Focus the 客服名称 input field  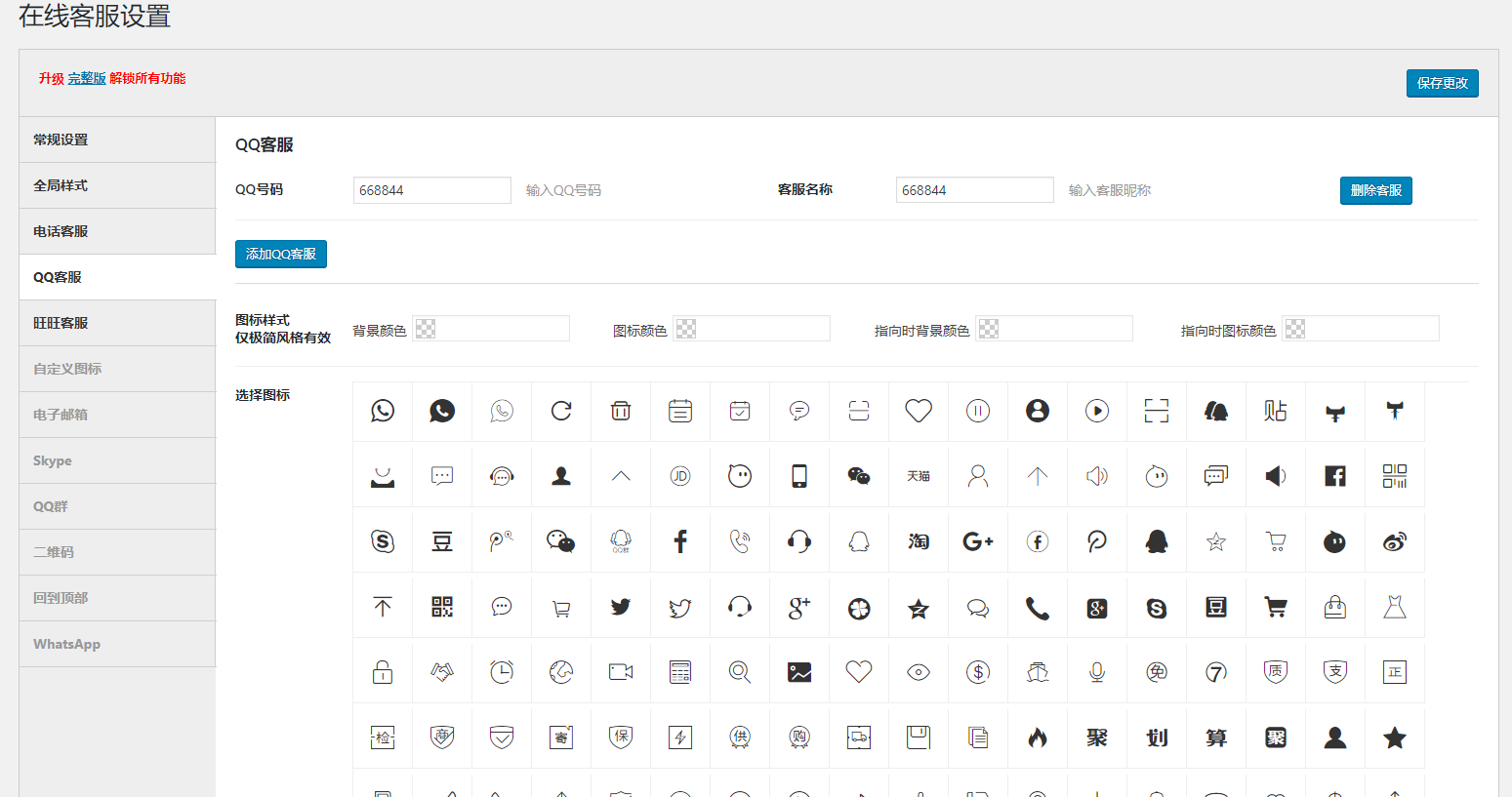(975, 190)
